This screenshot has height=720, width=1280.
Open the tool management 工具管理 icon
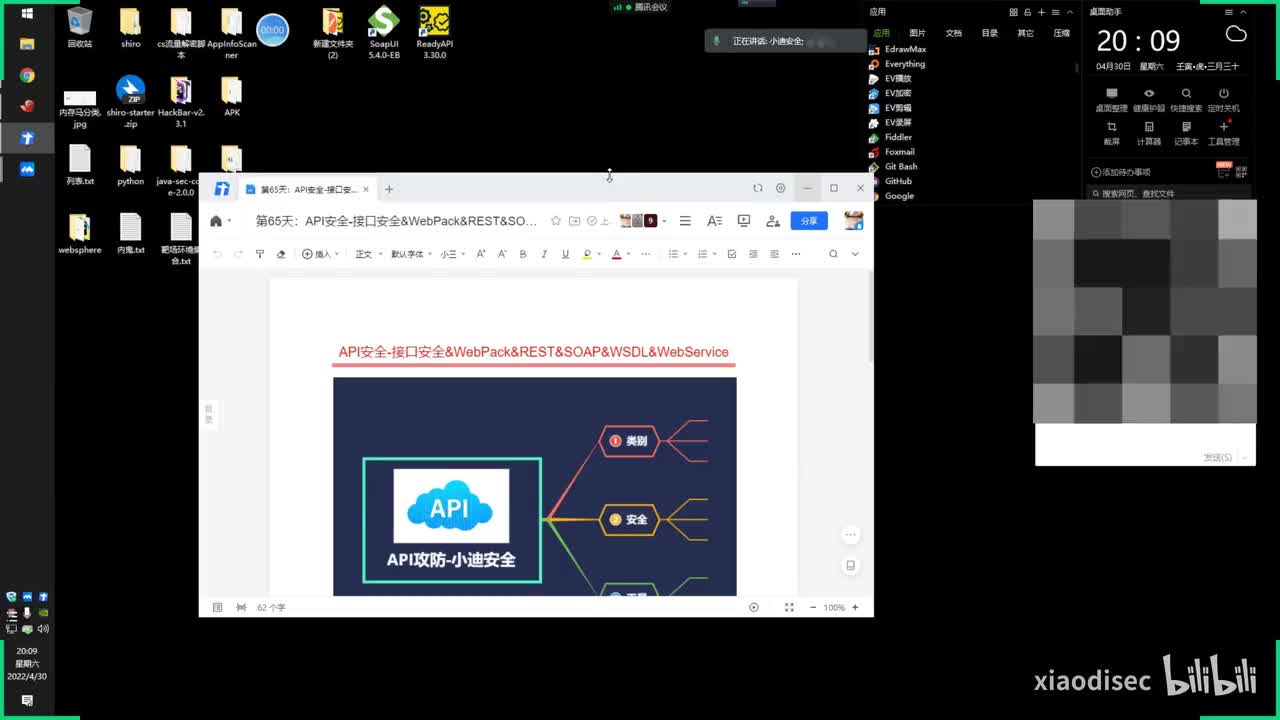[1223, 132]
